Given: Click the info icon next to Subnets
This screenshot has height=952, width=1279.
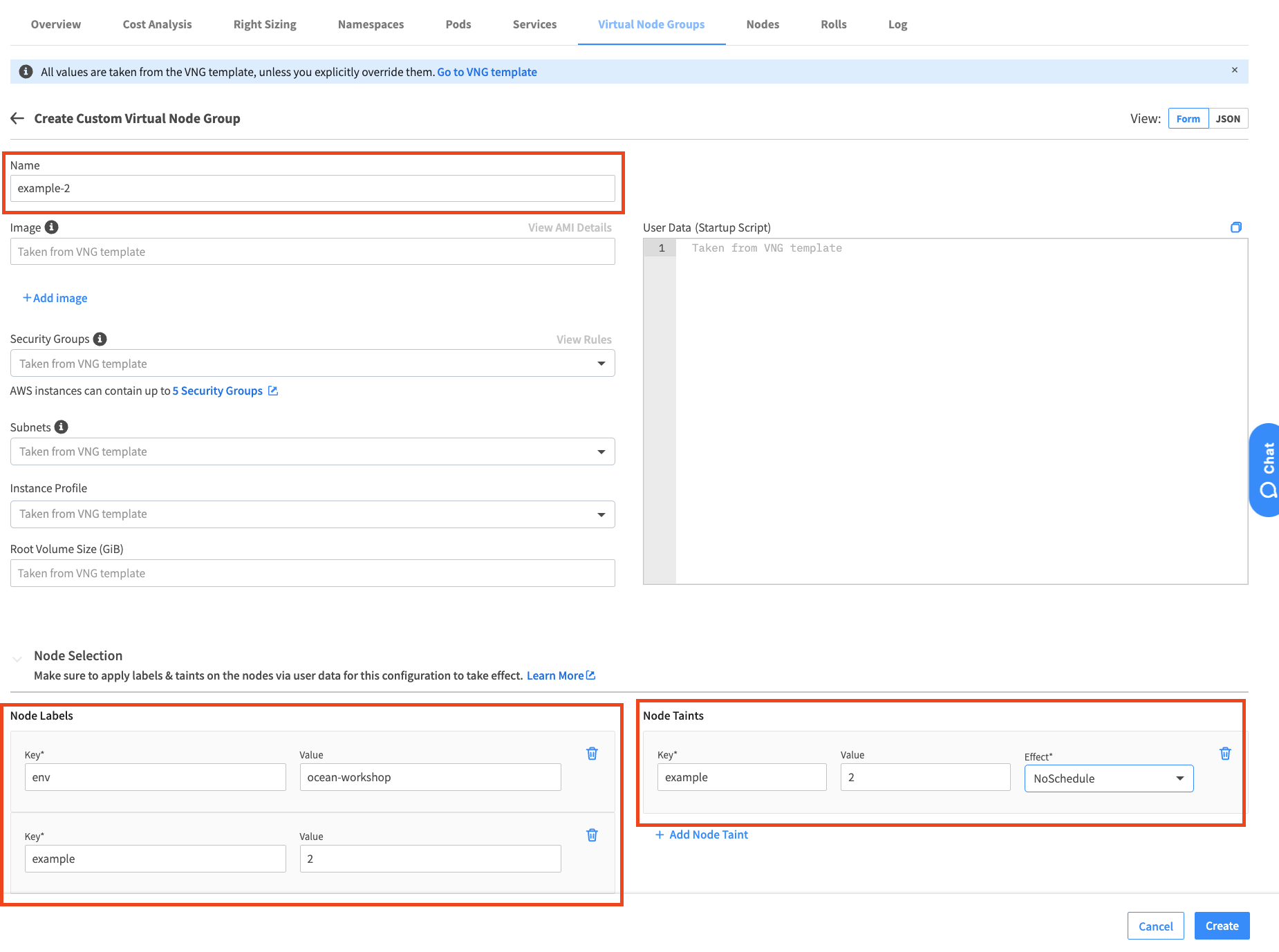Looking at the screenshot, I should pyautogui.click(x=62, y=427).
